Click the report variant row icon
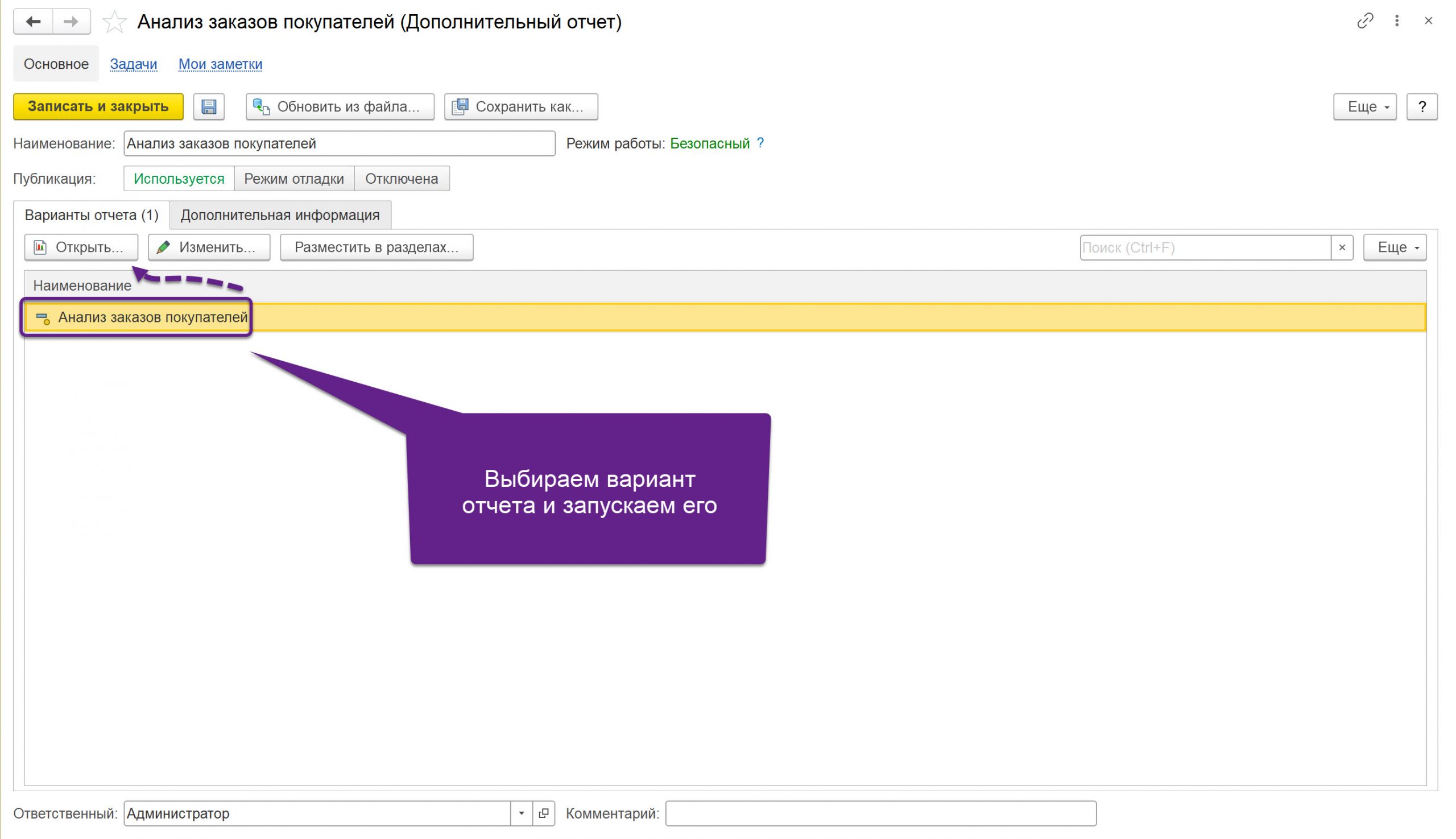The width and height of the screenshot is (1456, 839). click(43, 318)
